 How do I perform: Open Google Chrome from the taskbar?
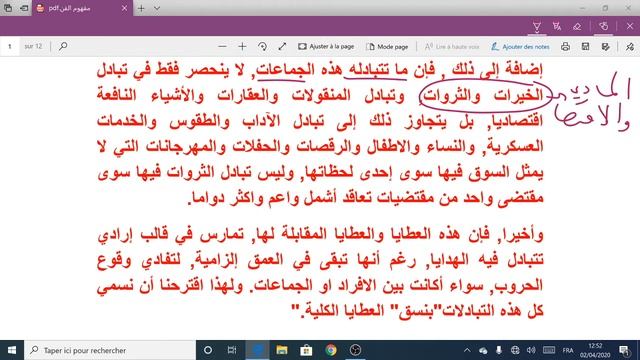(331, 350)
